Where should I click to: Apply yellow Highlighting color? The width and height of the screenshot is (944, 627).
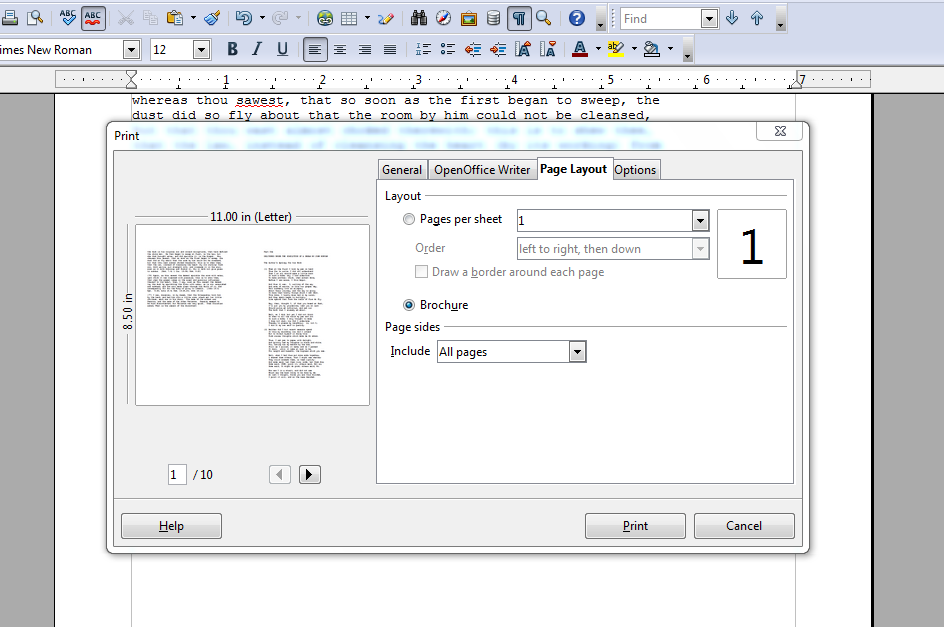point(615,49)
